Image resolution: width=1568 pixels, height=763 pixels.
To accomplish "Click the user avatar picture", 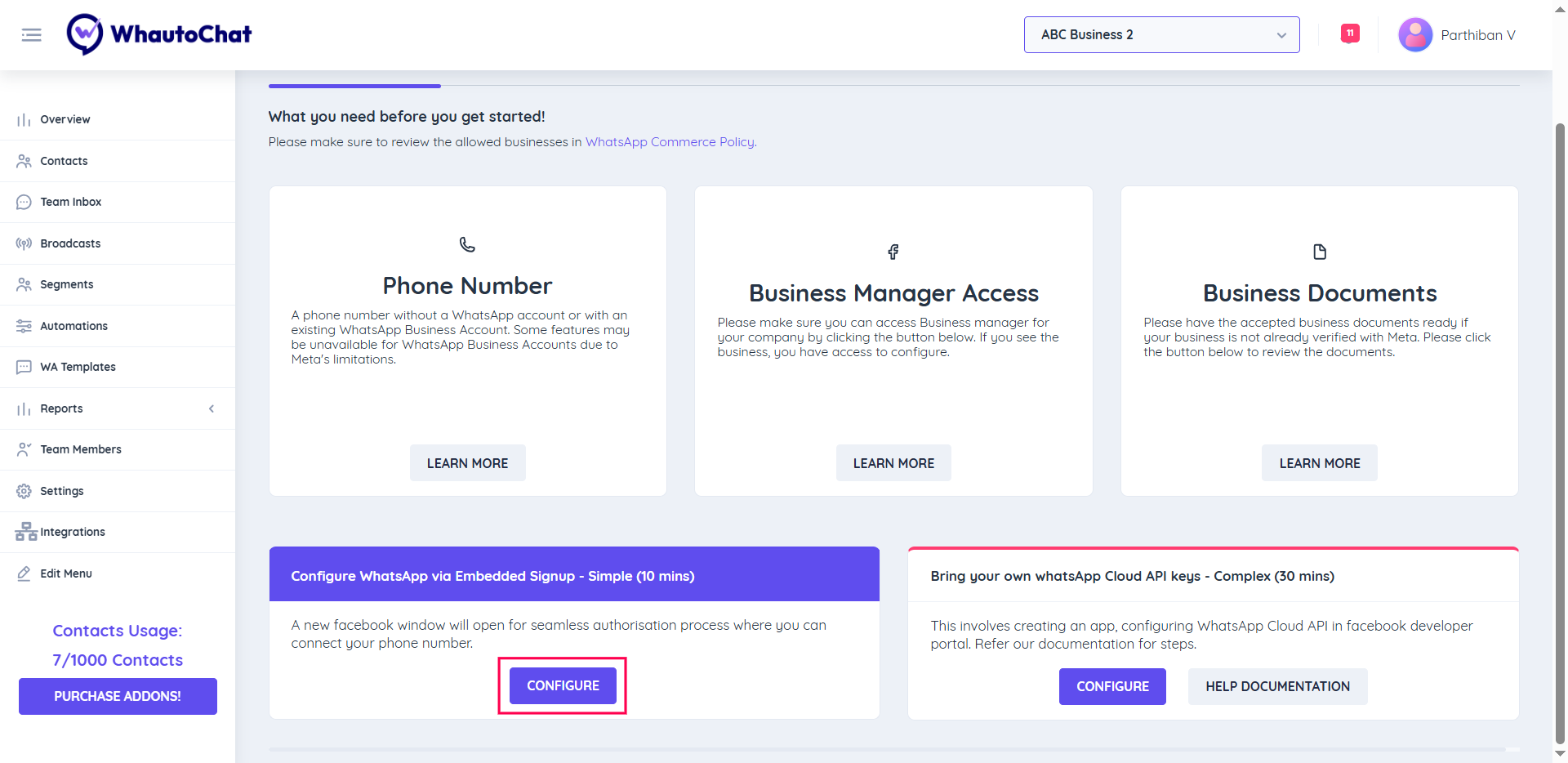I will click(x=1415, y=35).
